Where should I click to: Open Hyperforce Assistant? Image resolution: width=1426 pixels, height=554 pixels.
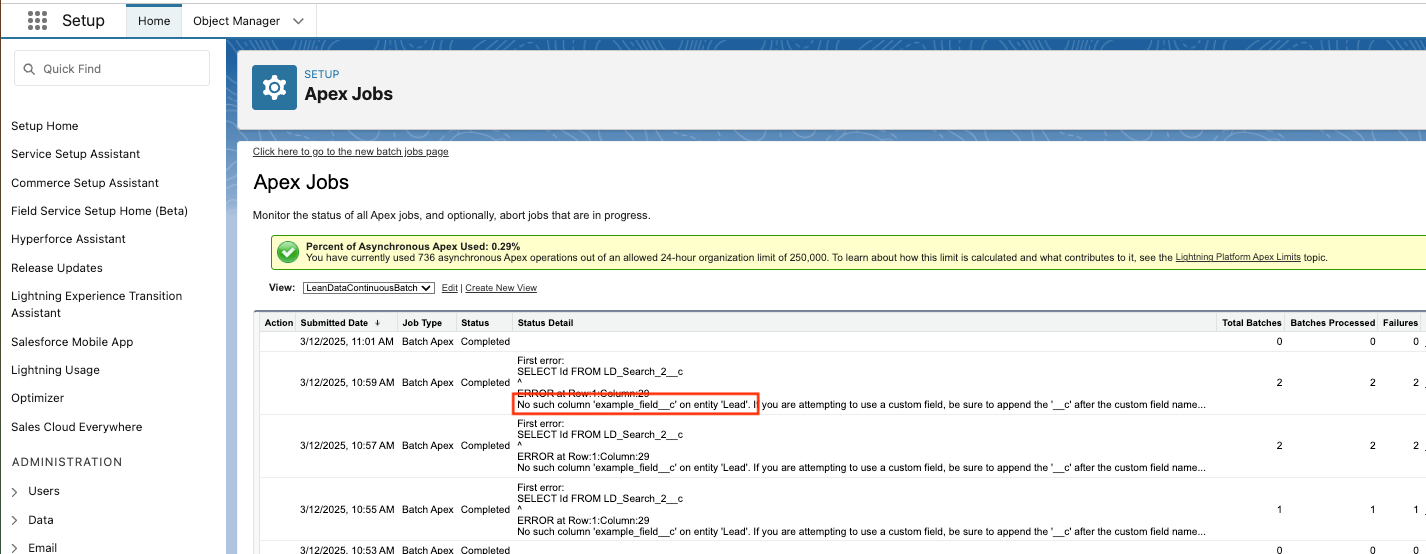[x=69, y=239]
